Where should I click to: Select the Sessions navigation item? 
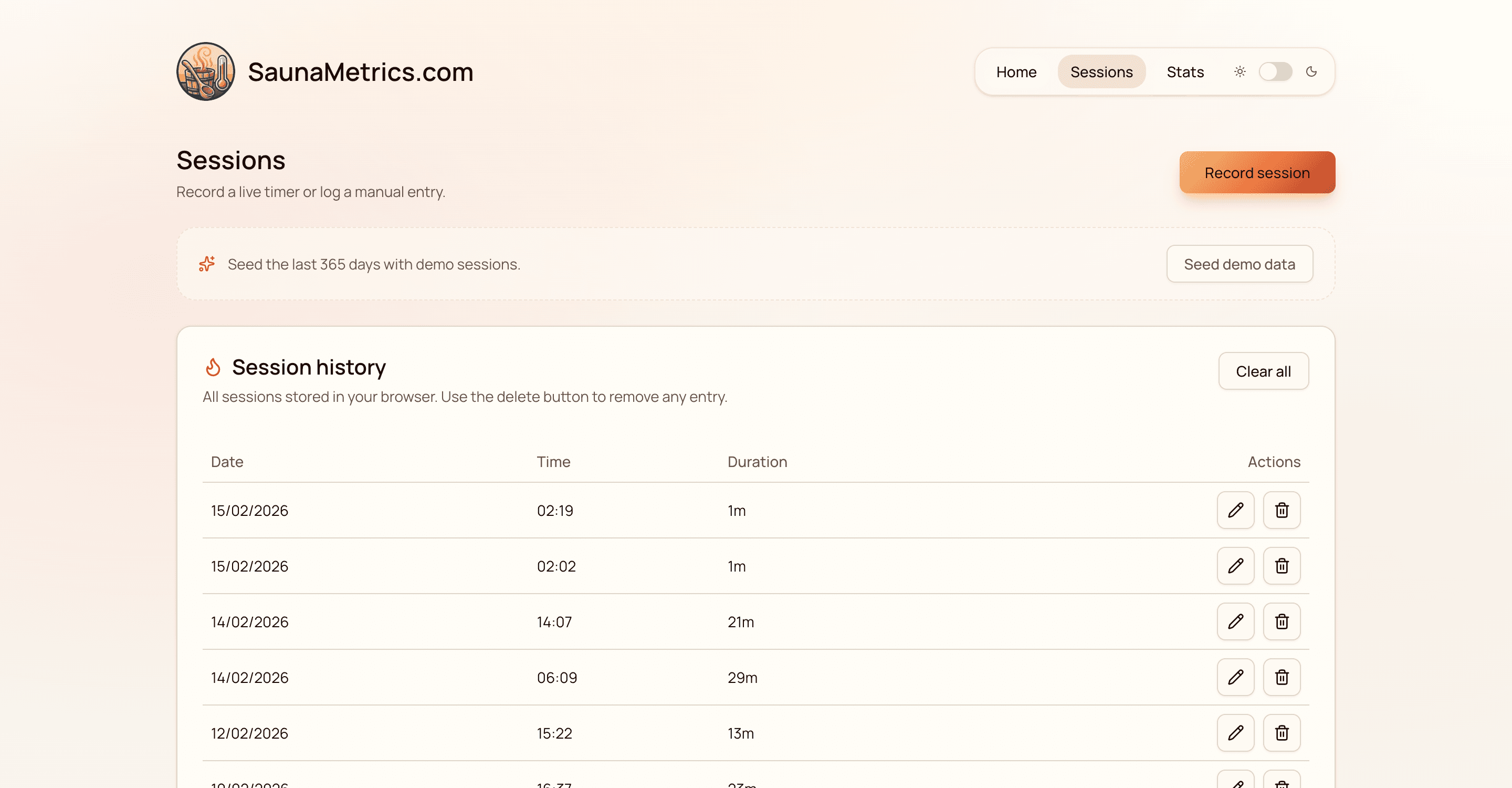tap(1102, 71)
